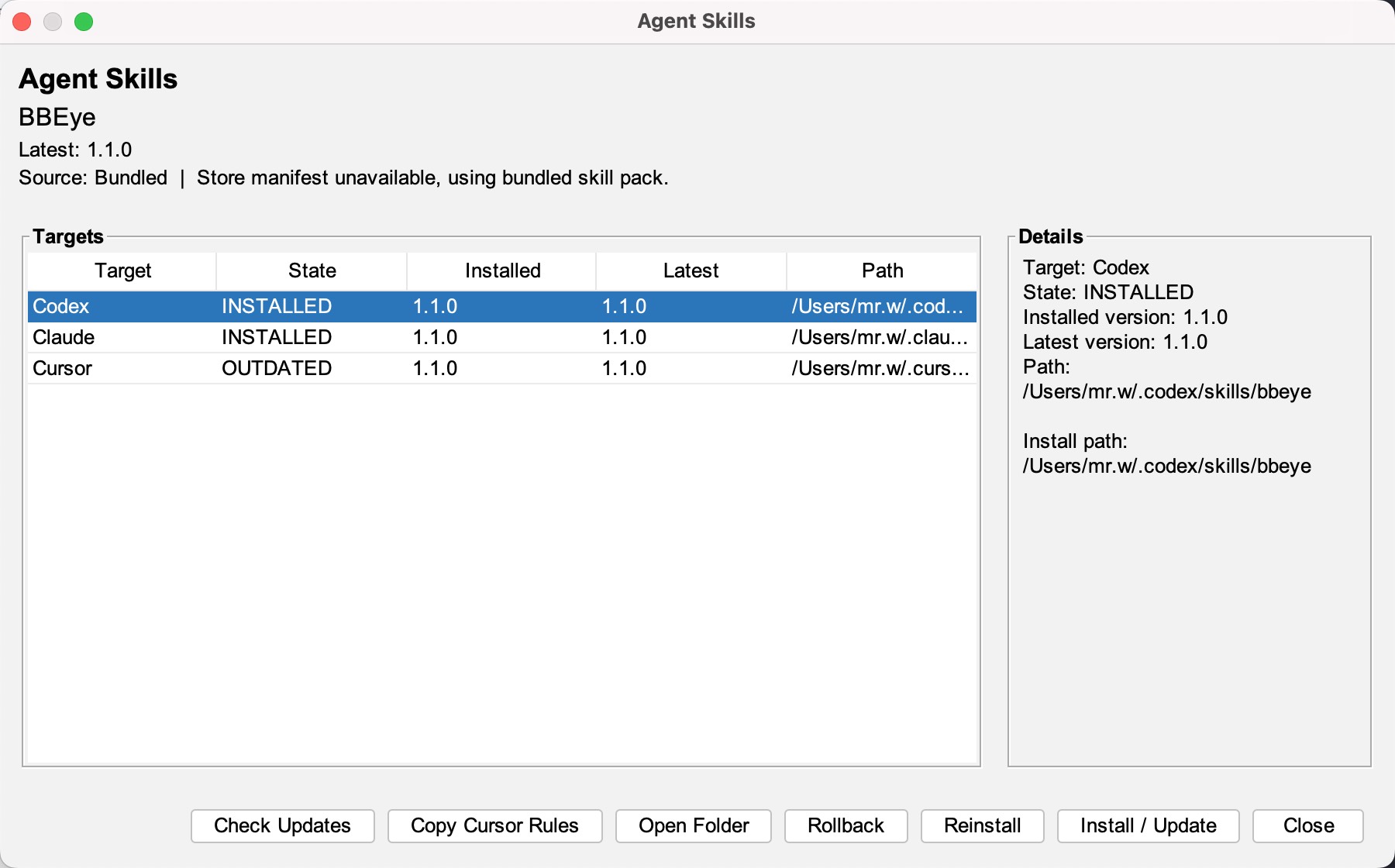Select the Codex target row
Viewport: 1395px width, 868px height.
click(x=61, y=306)
